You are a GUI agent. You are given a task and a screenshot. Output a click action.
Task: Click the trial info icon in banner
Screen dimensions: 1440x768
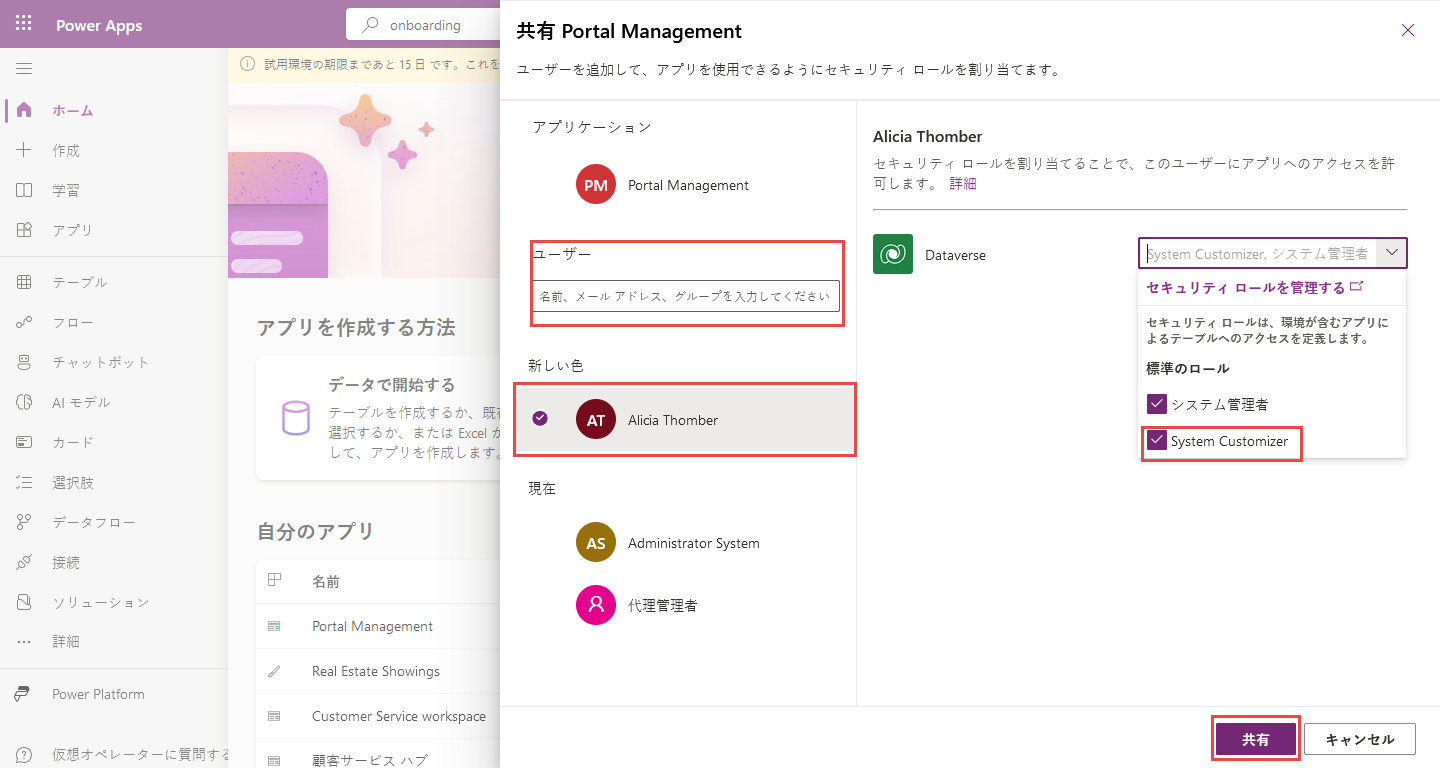[247, 64]
